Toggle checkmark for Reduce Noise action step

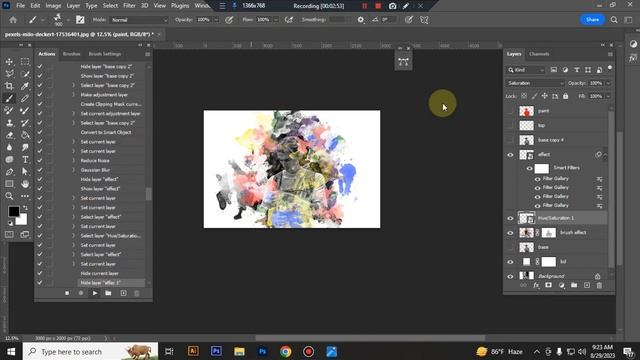(40, 160)
